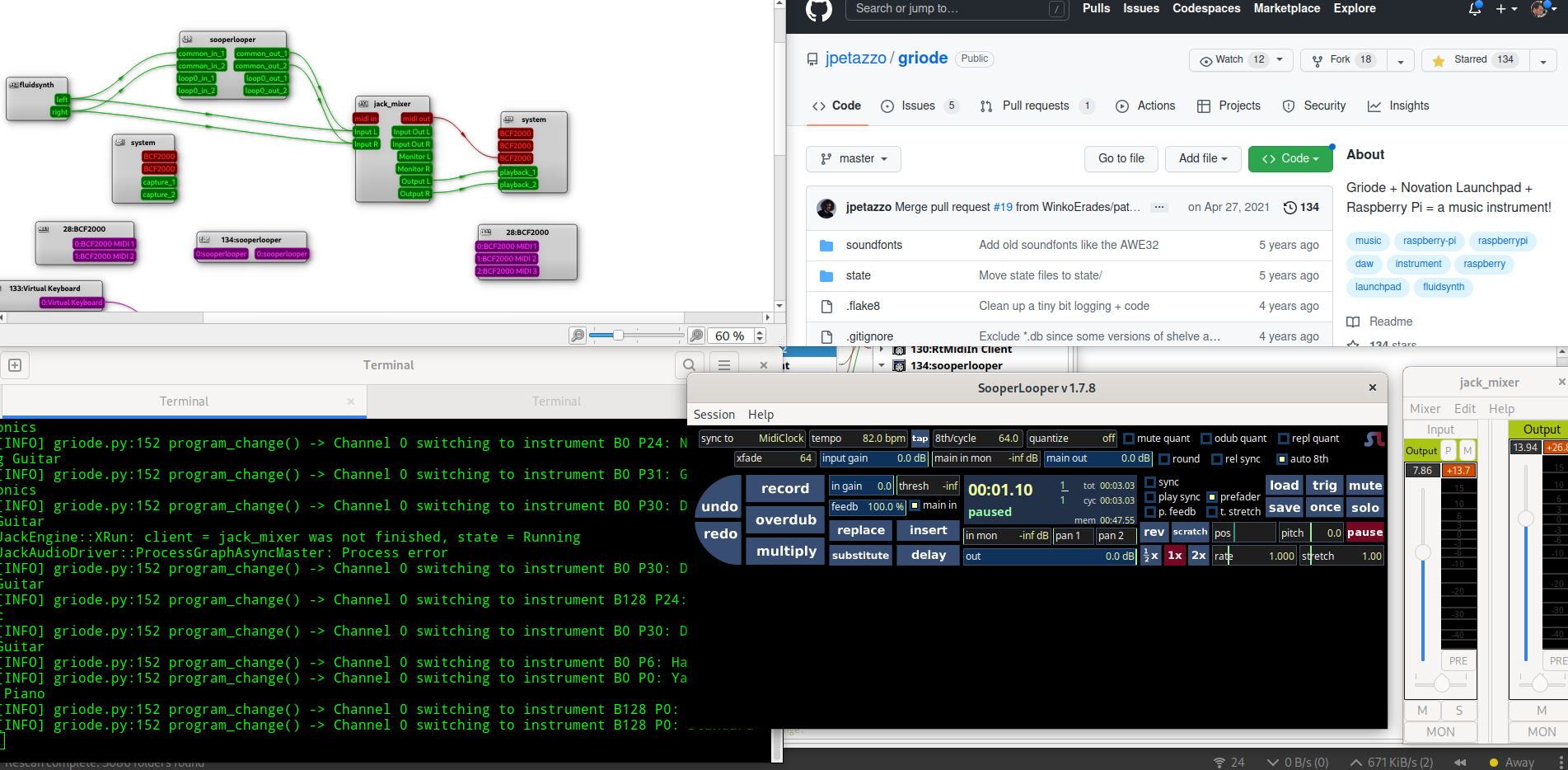Click the Go to file button
The width and height of the screenshot is (1568, 770).
[x=1121, y=158]
